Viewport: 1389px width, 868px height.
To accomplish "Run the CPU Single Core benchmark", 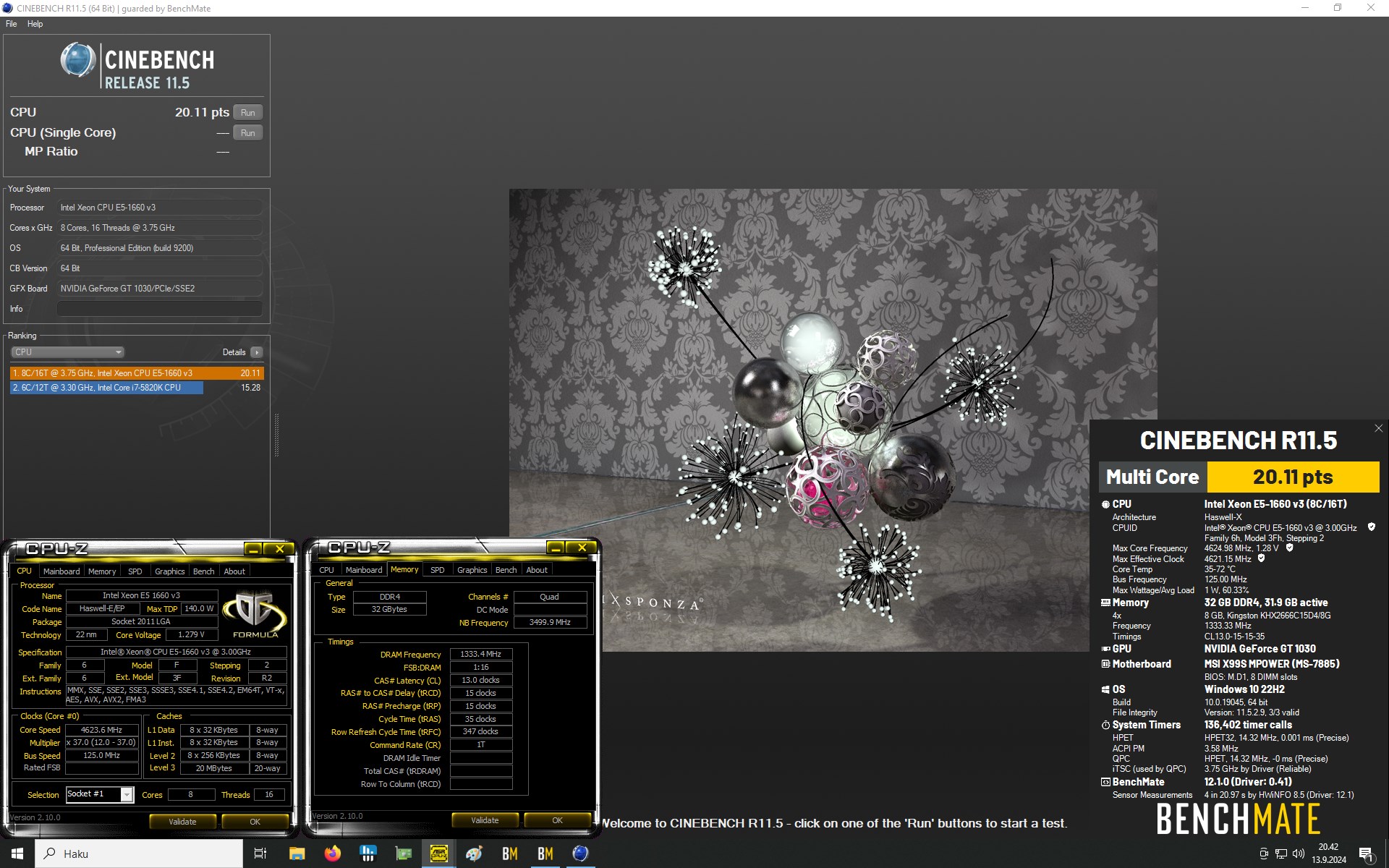I will pos(248,132).
